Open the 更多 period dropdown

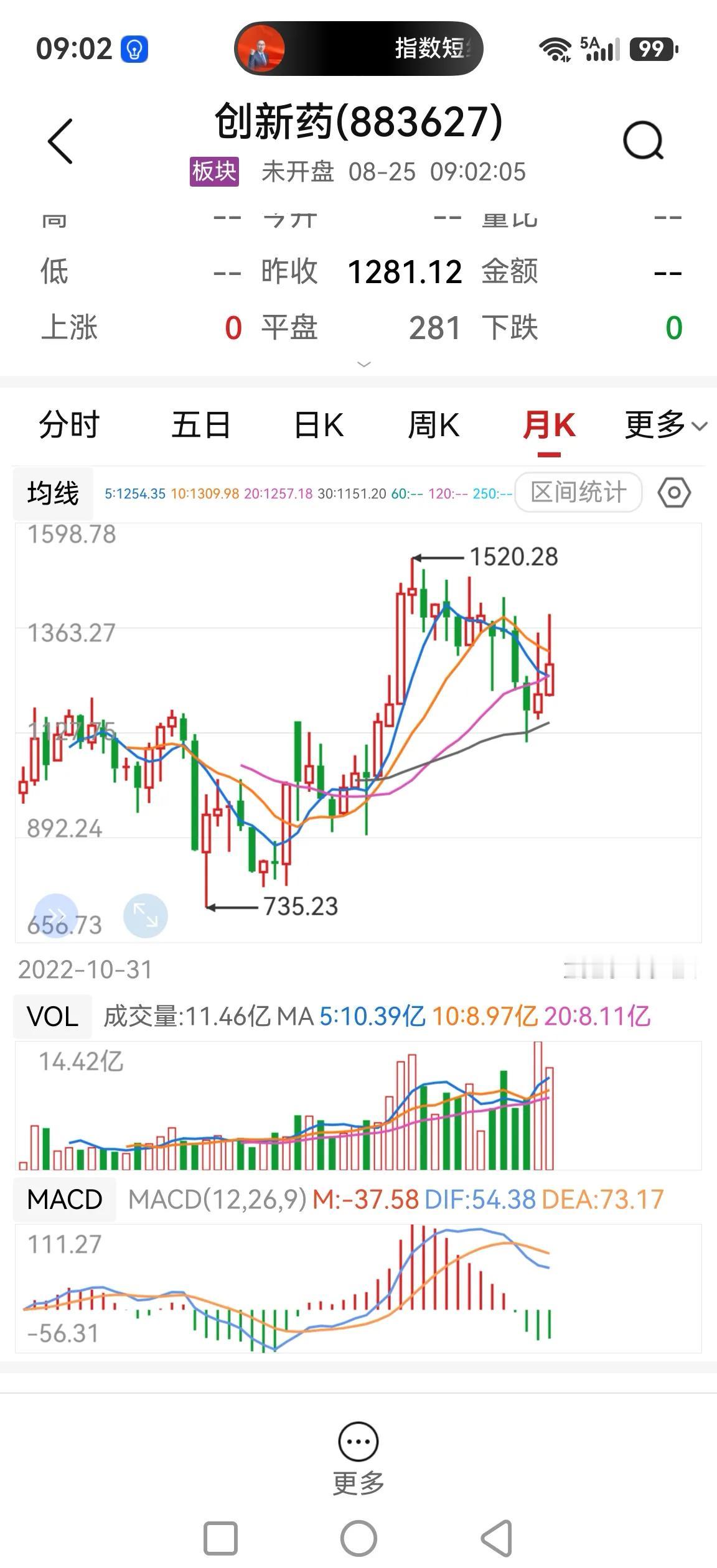[x=666, y=426]
